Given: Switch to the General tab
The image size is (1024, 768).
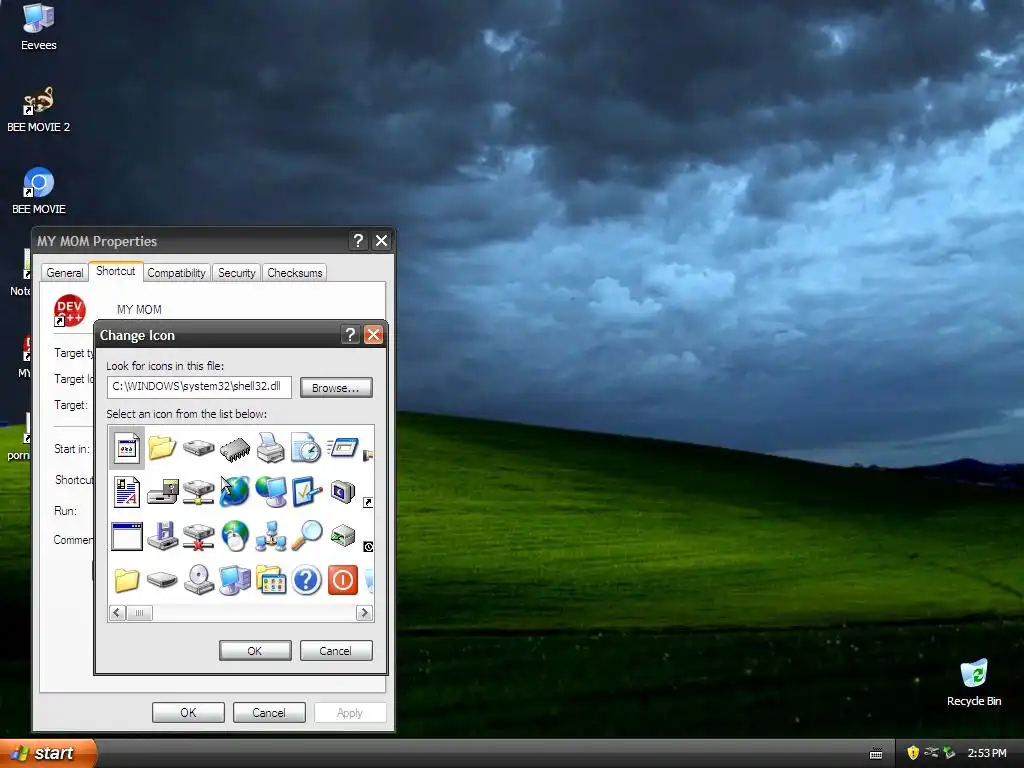Looking at the screenshot, I should (x=65, y=273).
